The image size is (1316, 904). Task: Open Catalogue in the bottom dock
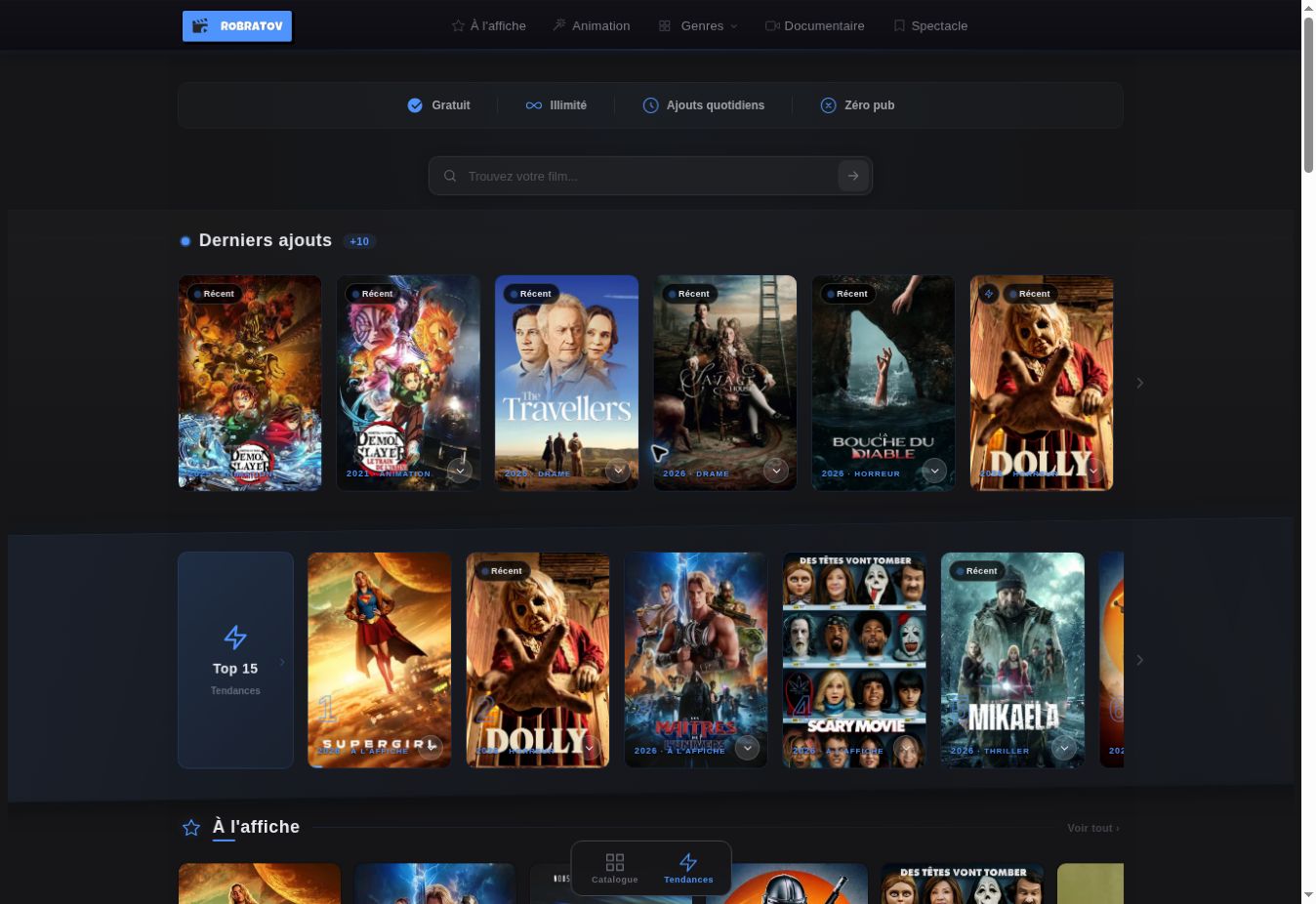coord(615,868)
